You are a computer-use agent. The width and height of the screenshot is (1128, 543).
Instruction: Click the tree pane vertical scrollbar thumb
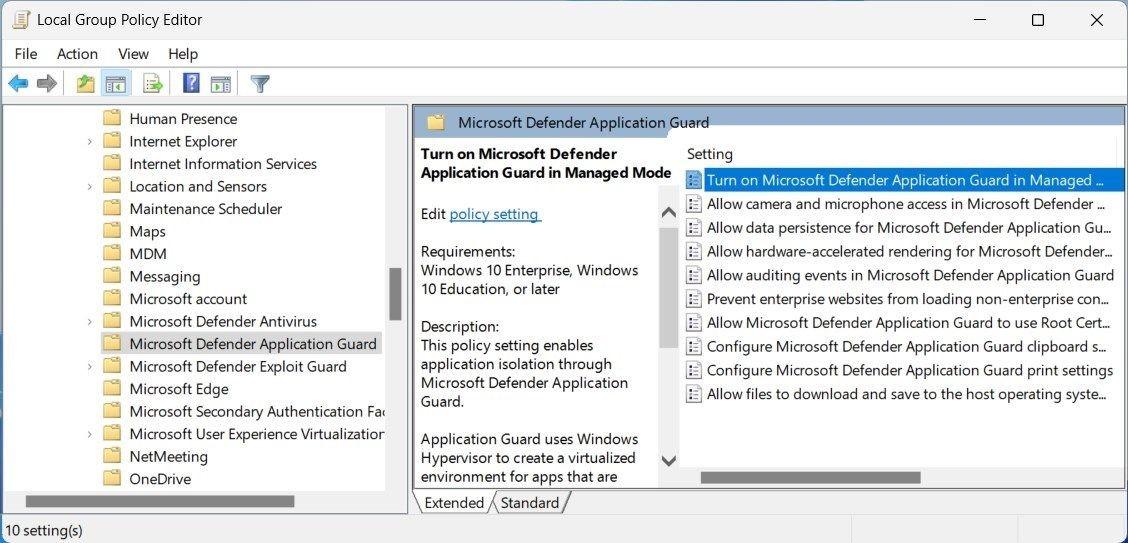395,293
